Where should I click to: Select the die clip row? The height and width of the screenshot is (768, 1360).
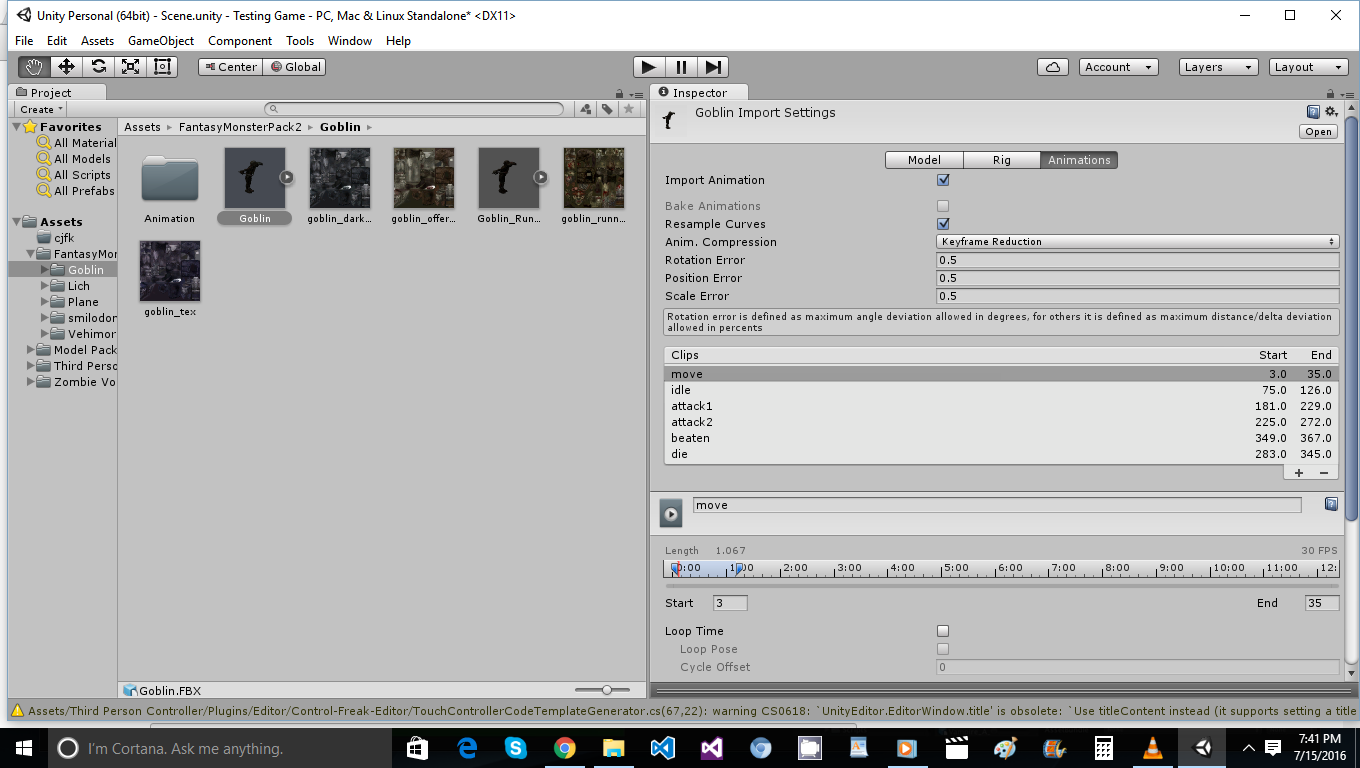(1001, 454)
